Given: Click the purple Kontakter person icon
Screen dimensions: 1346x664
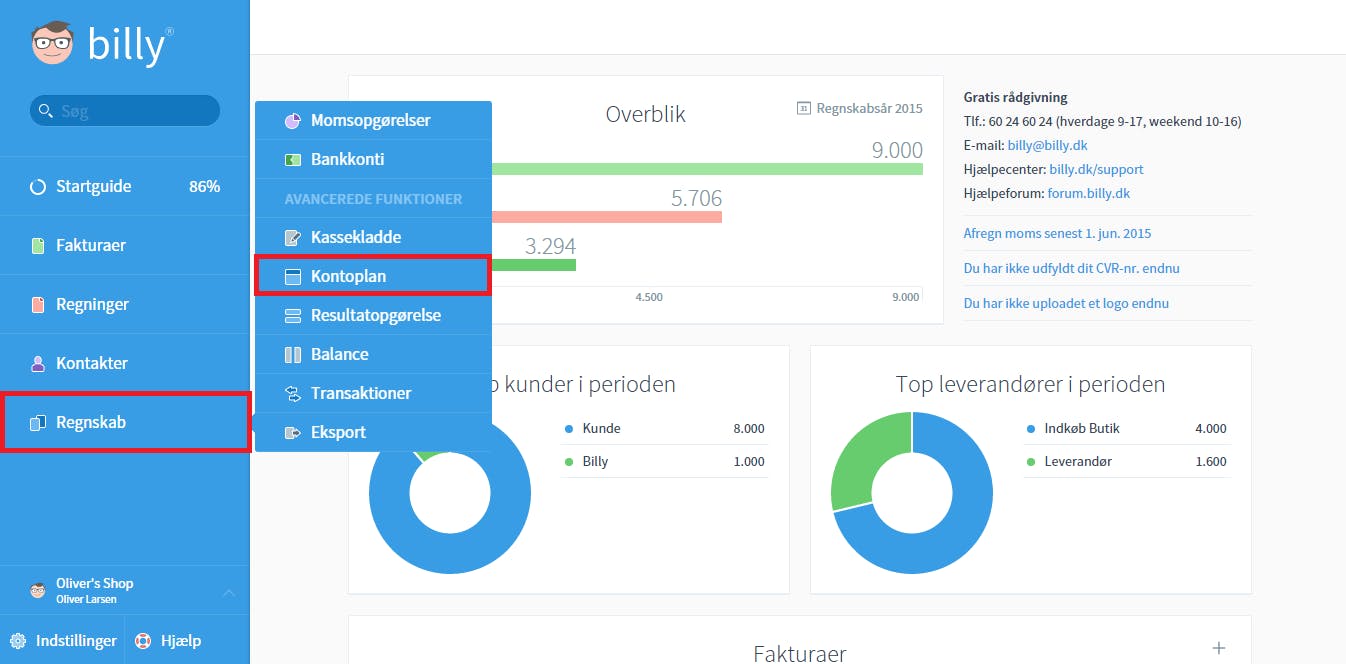Looking at the screenshot, I should tap(38, 364).
